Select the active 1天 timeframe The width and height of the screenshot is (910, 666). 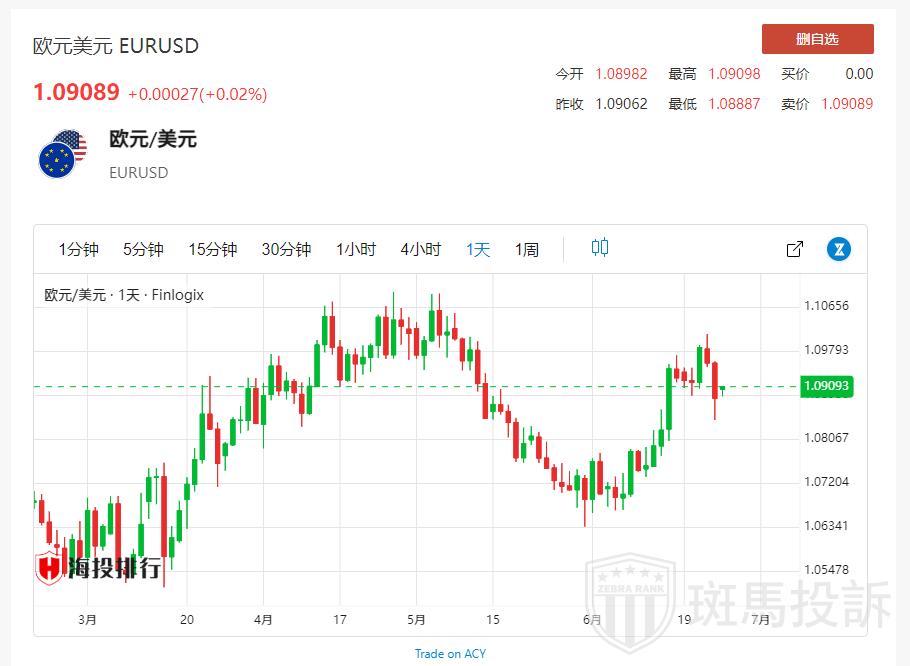point(478,249)
